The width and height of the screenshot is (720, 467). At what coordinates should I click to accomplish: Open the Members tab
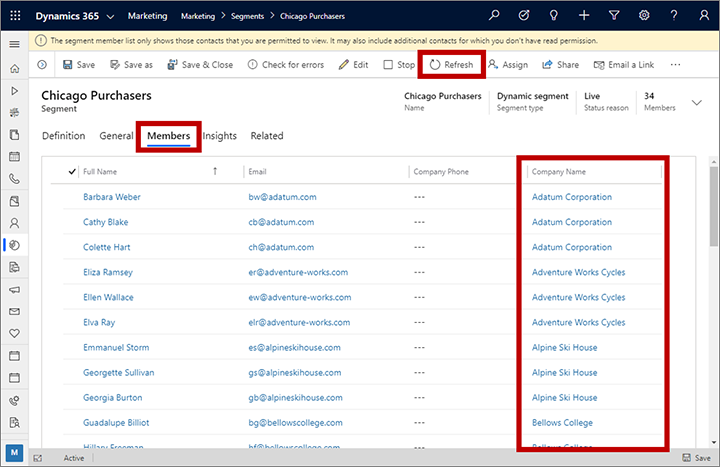point(169,136)
